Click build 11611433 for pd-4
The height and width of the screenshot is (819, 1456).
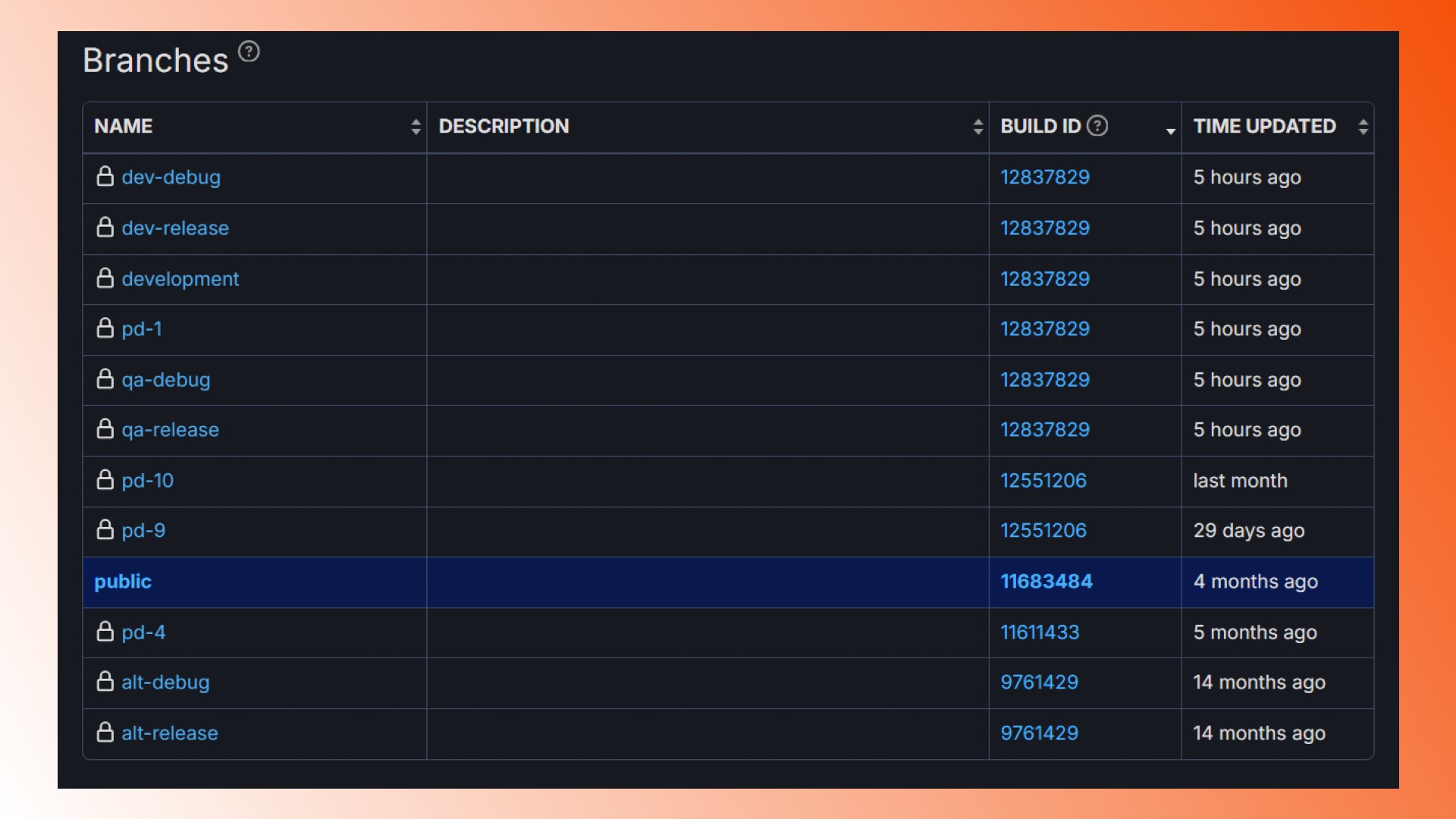coord(1039,632)
